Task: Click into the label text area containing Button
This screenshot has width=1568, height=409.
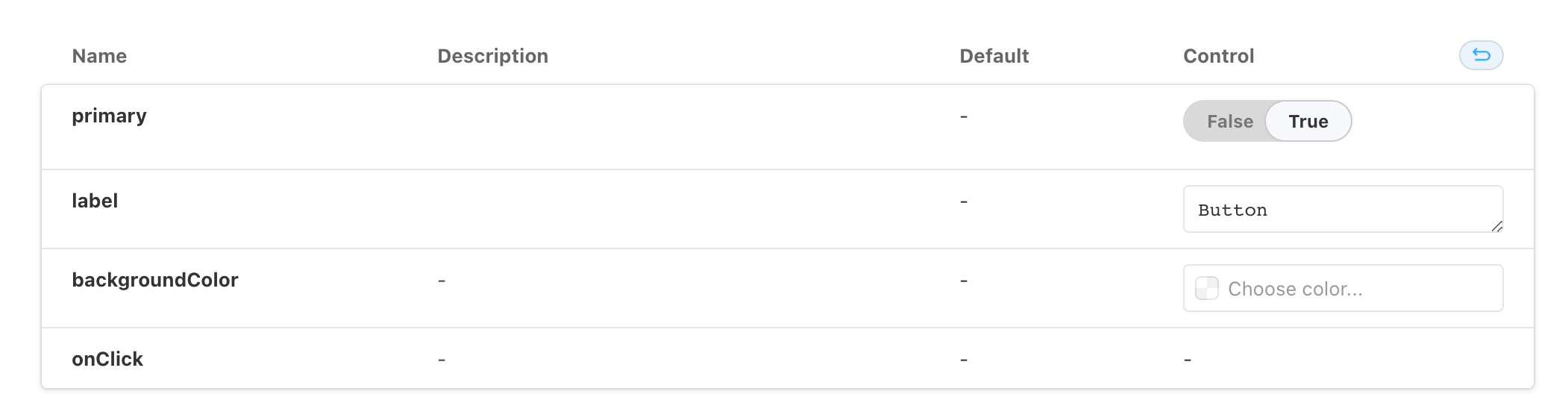Action: [1343, 210]
